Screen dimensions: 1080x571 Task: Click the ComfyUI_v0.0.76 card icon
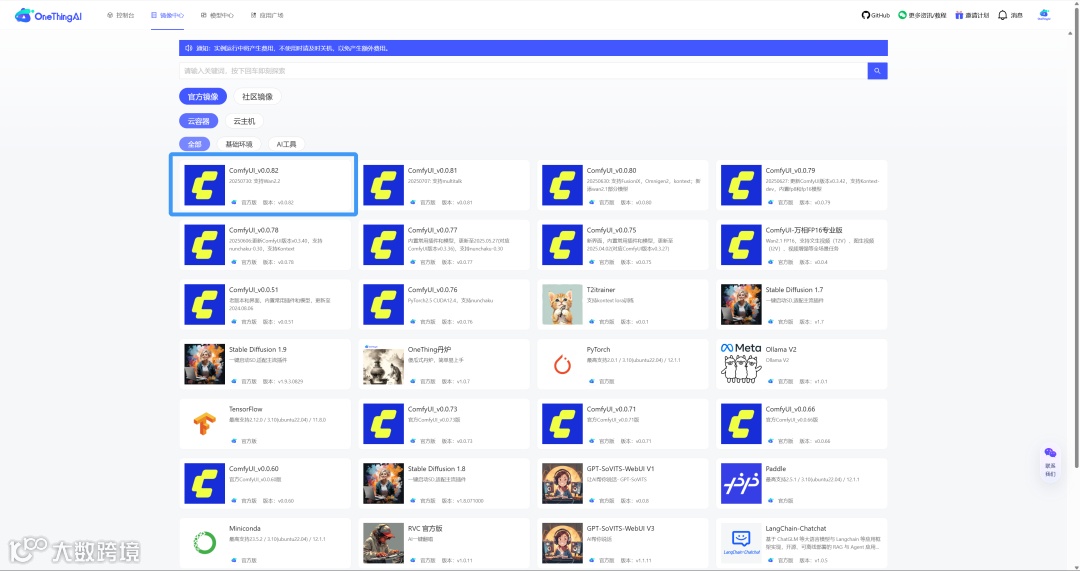coord(384,304)
